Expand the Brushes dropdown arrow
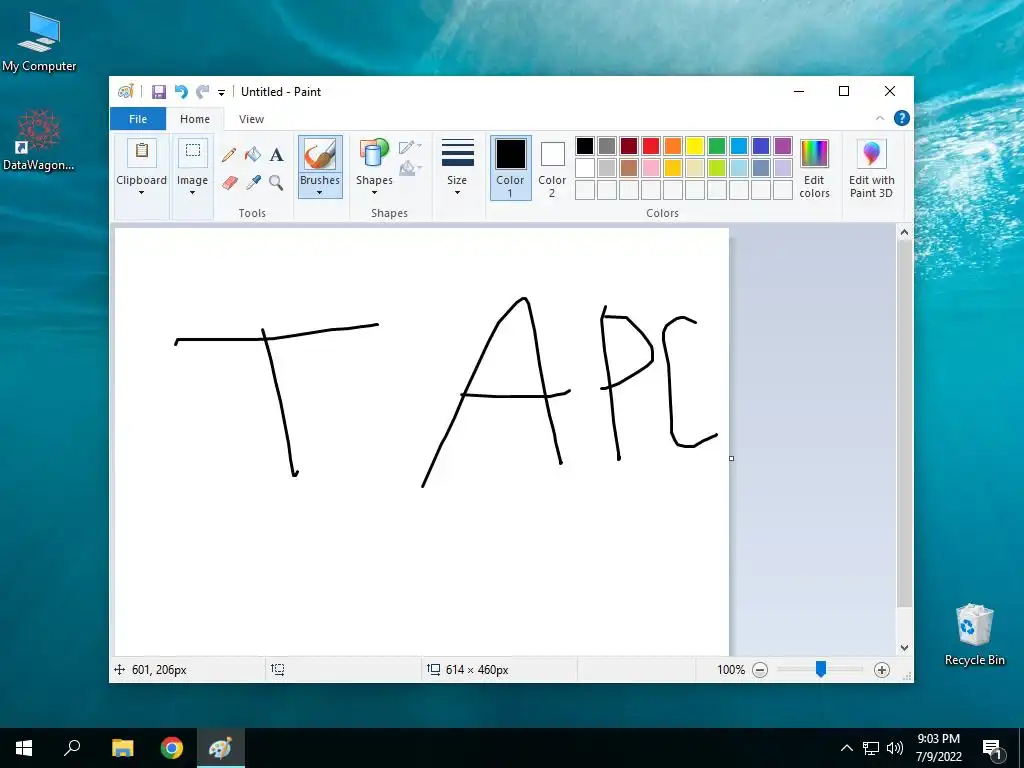 coord(319,193)
